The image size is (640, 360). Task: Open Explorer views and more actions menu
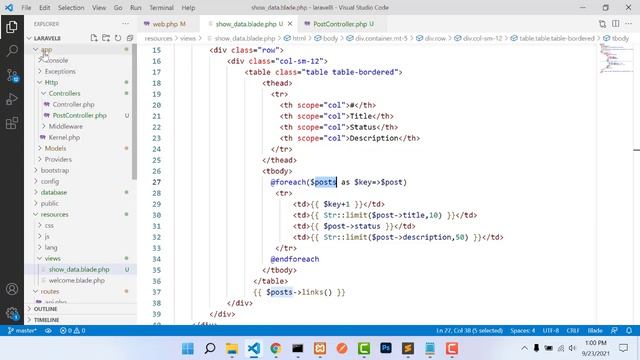[125, 24]
